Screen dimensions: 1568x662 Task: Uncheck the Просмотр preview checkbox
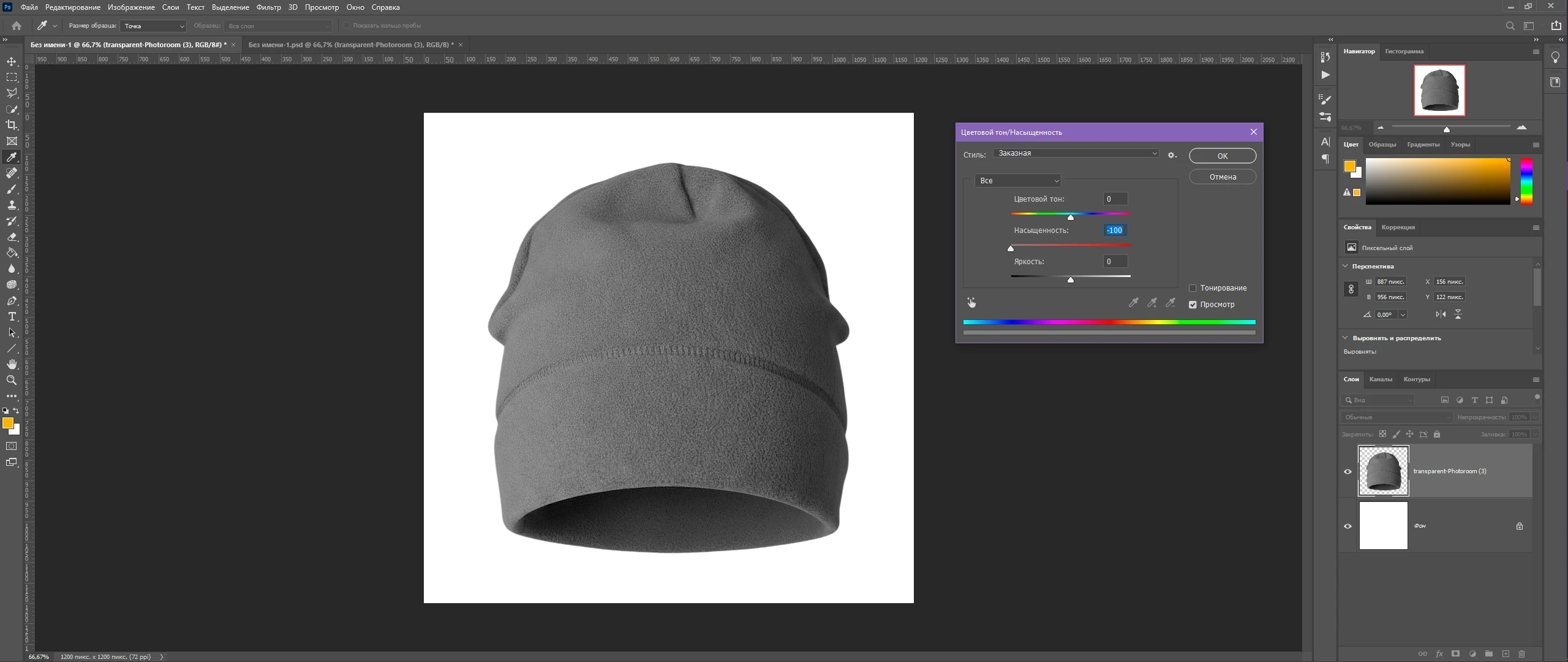click(x=1193, y=305)
